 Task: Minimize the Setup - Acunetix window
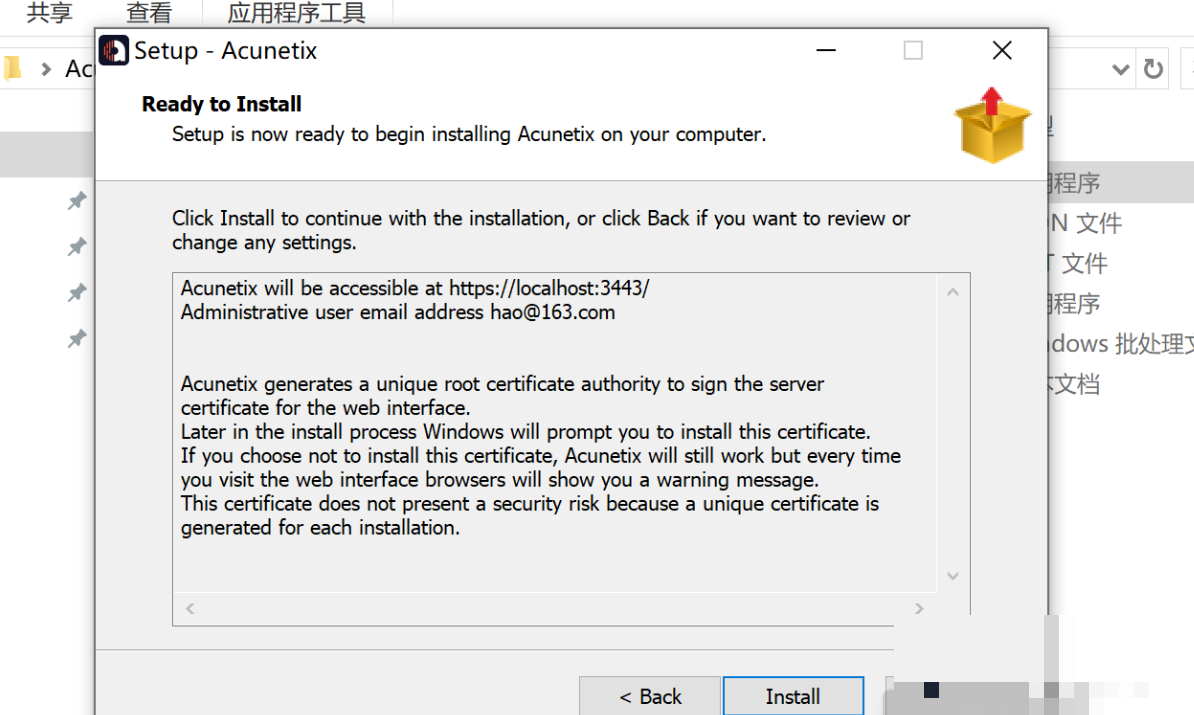pyautogui.click(x=826, y=51)
